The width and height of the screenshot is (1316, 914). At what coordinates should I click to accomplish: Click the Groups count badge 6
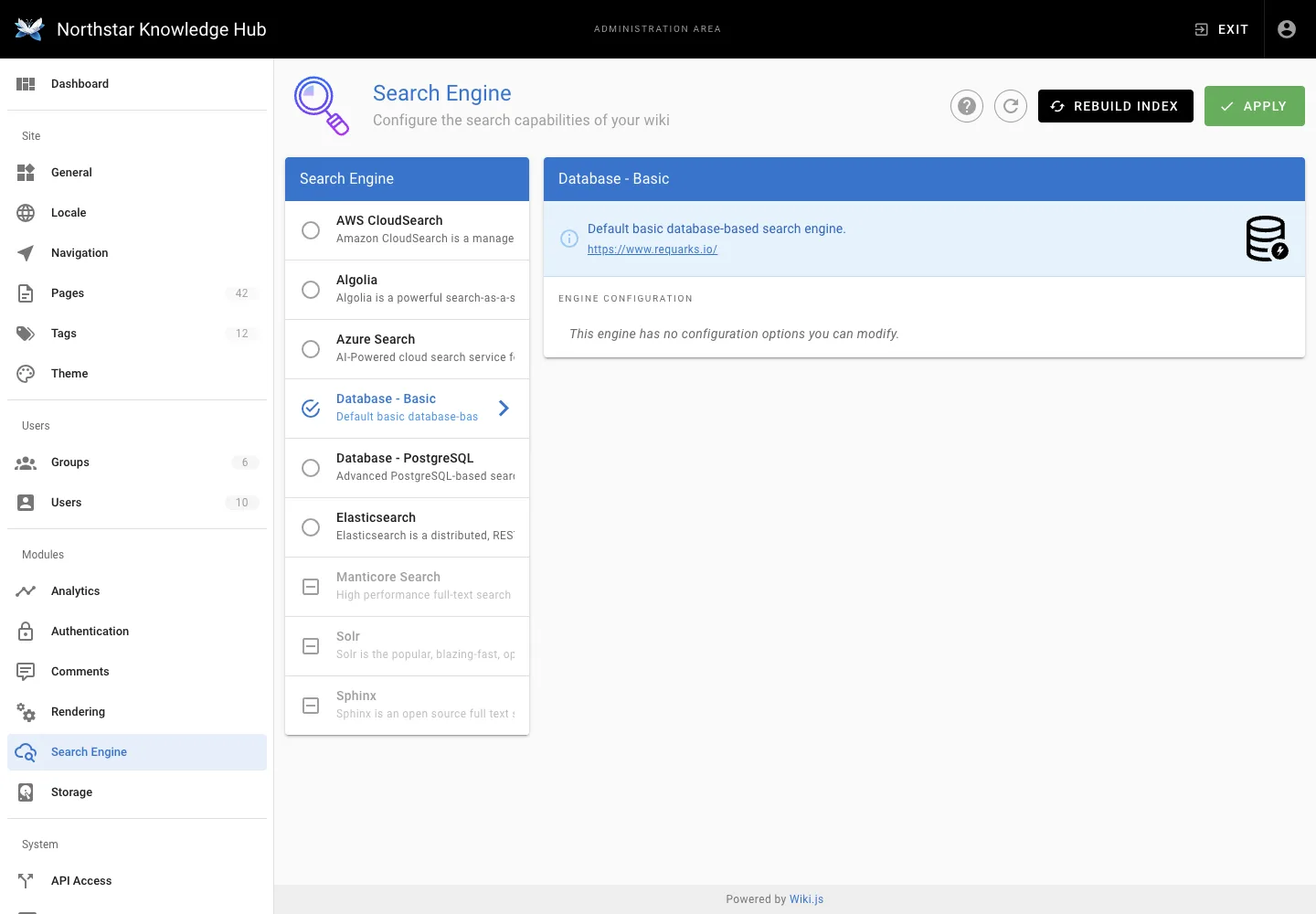244,462
